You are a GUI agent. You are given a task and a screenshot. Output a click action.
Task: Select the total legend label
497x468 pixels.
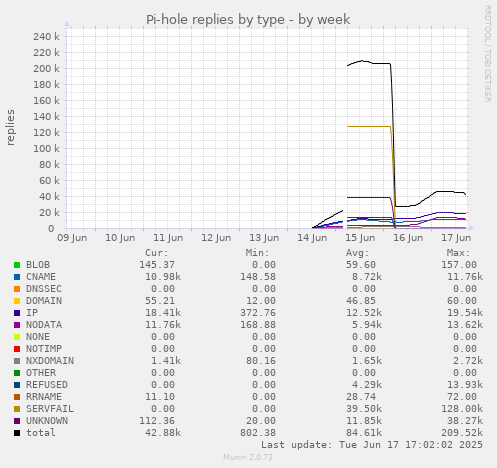(x=41, y=433)
